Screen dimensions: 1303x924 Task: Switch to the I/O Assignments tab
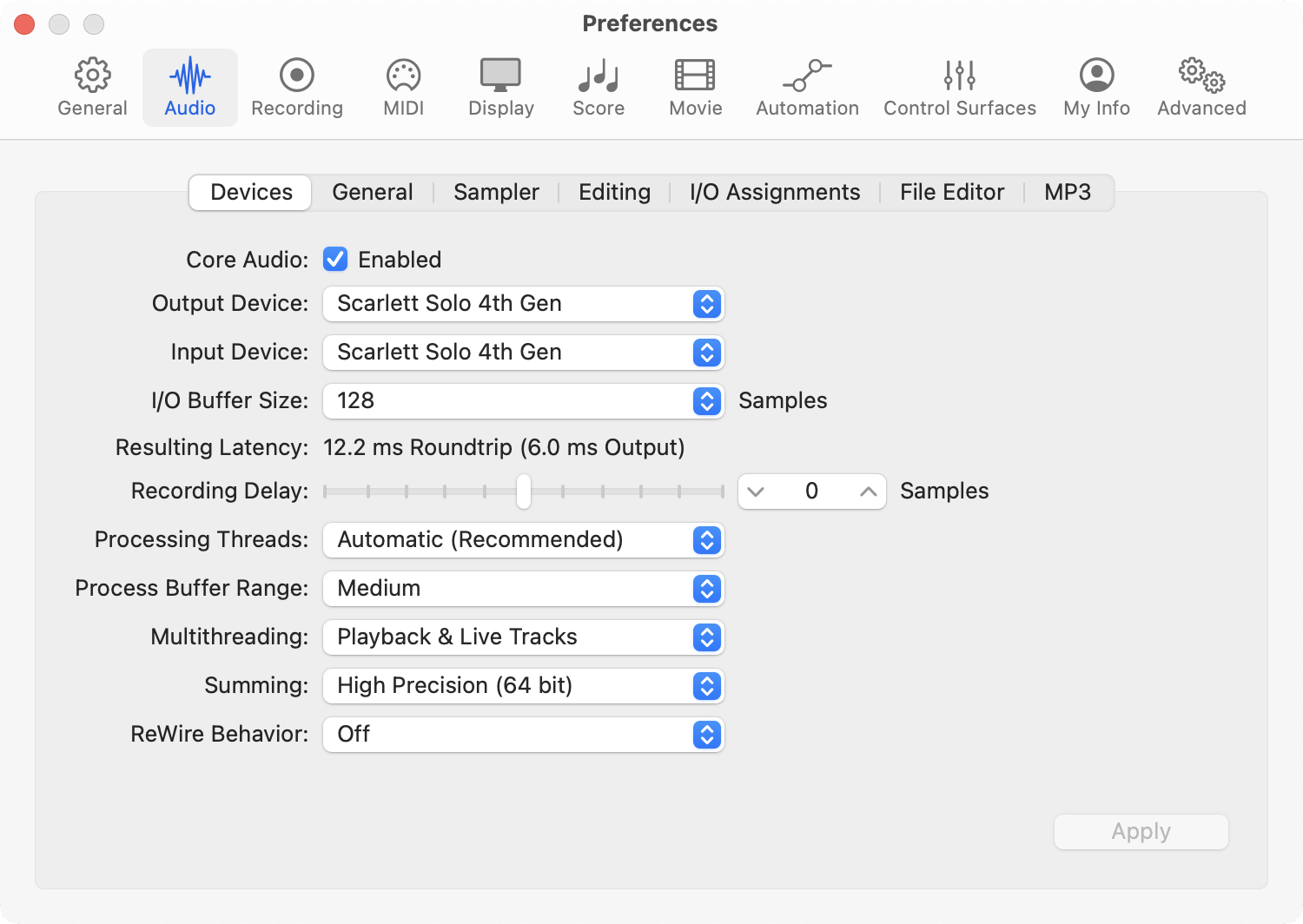click(774, 192)
